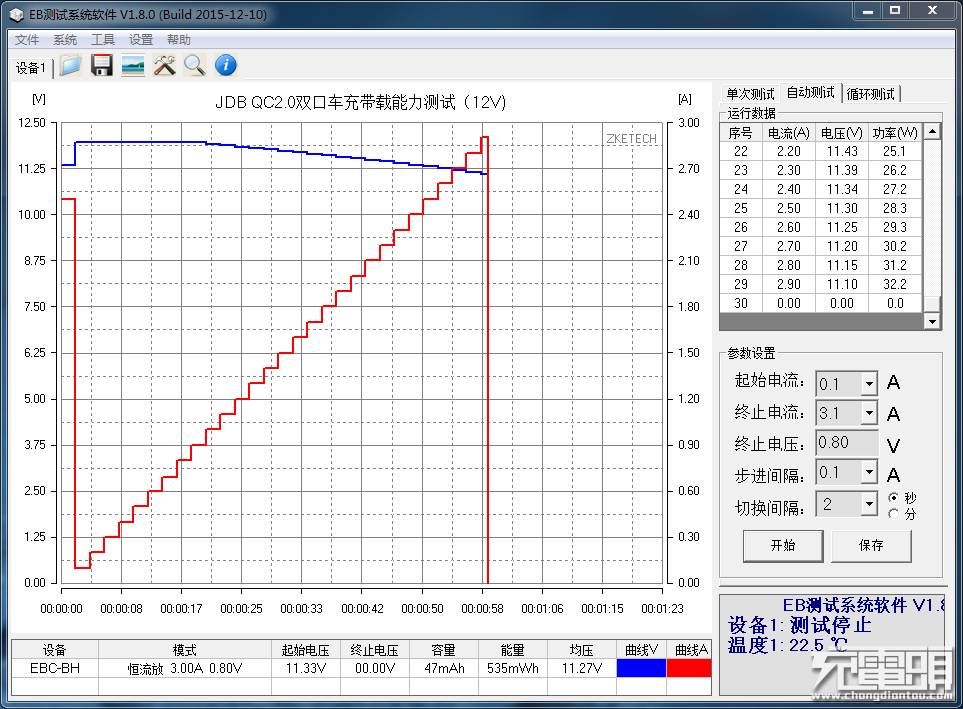Click the EB app icon in the title bar
Viewport: 963px width, 709px height.
pos(17,14)
